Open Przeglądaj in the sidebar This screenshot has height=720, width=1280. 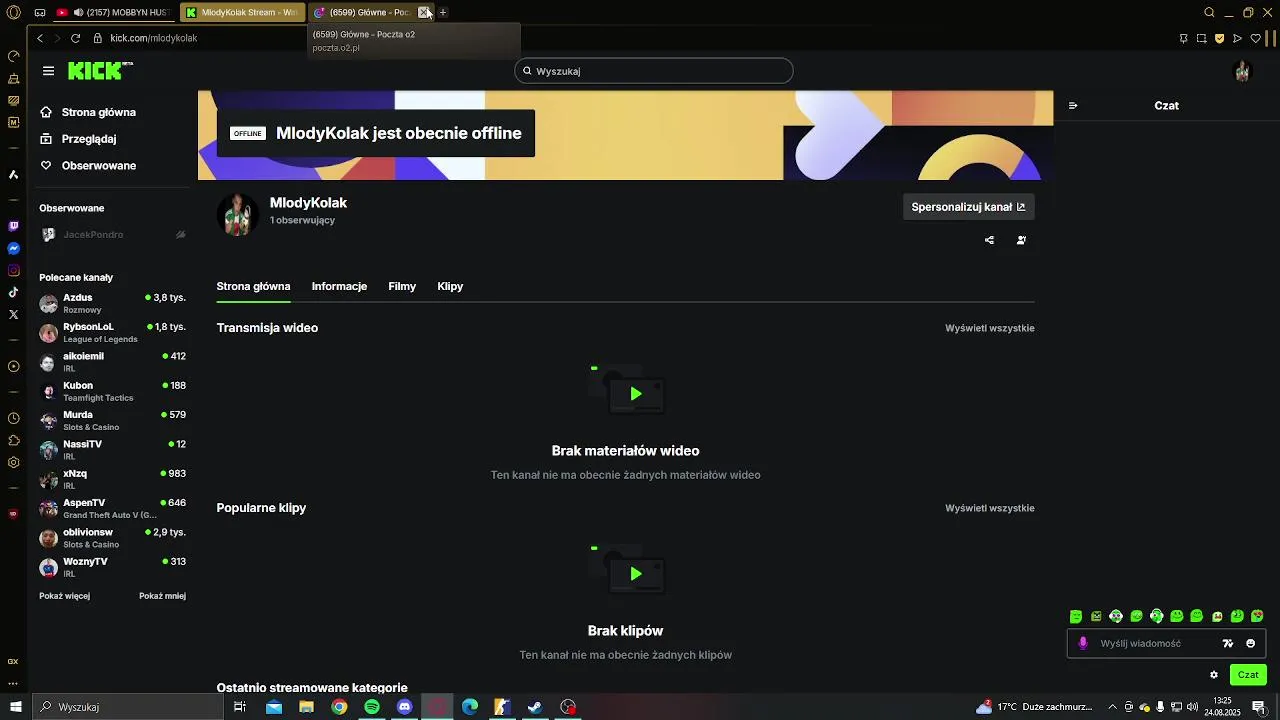(x=78, y=139)
